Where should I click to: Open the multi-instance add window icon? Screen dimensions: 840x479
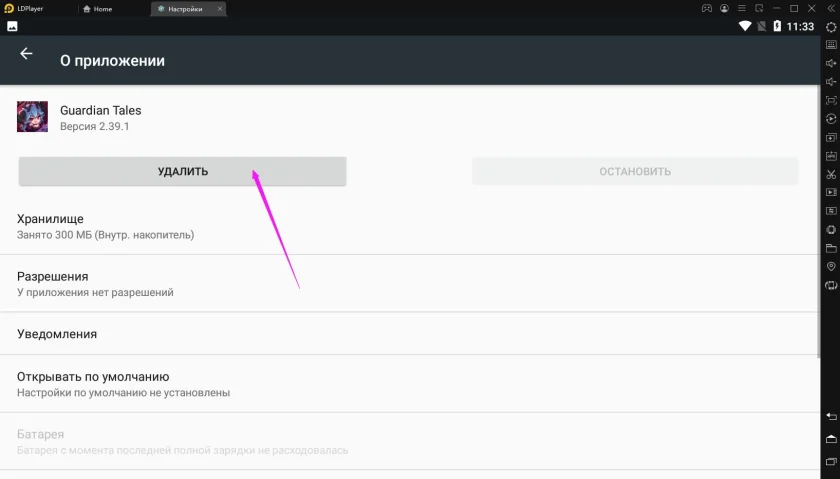point(831,138)
